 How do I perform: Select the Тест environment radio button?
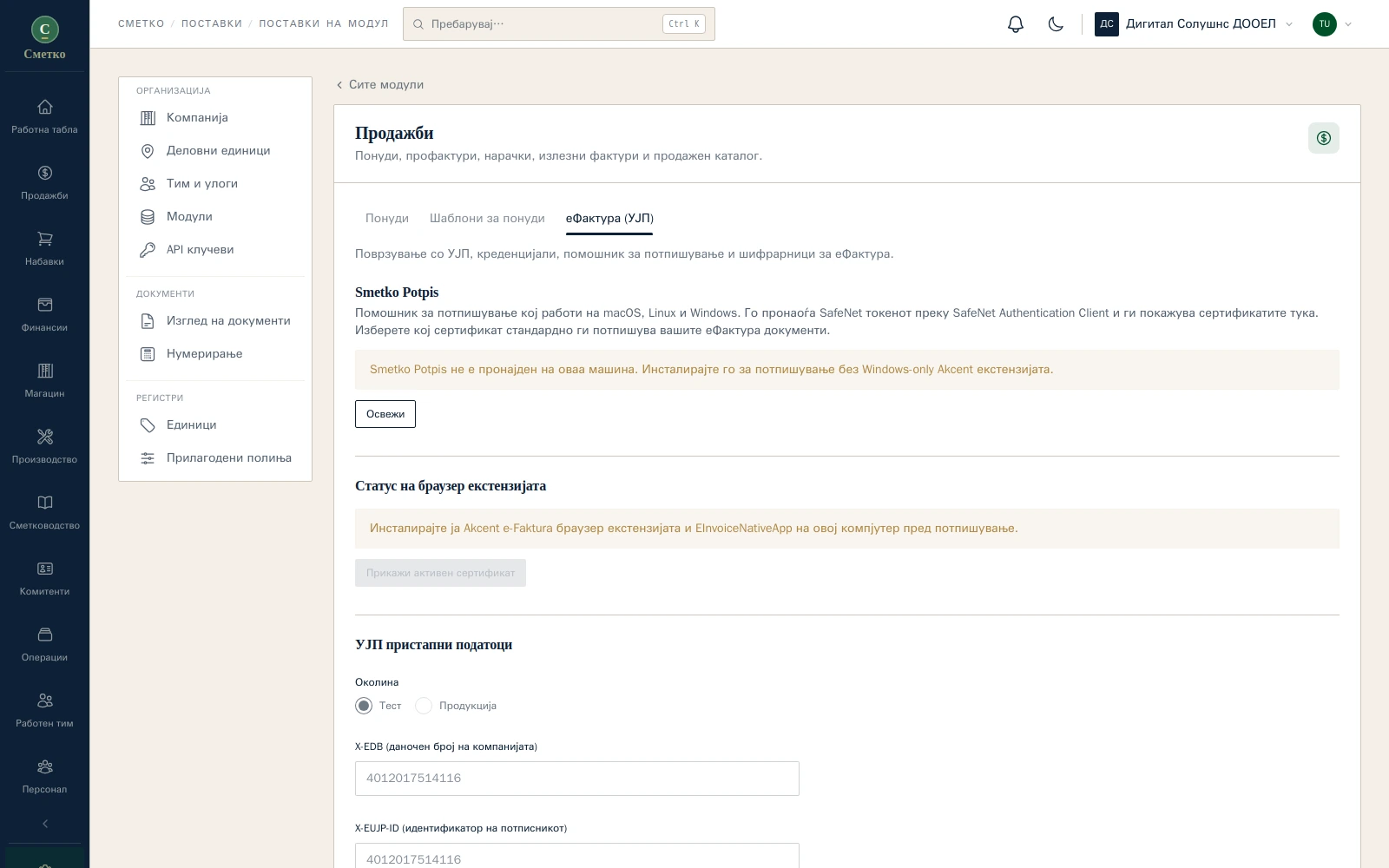coord(364,706)
